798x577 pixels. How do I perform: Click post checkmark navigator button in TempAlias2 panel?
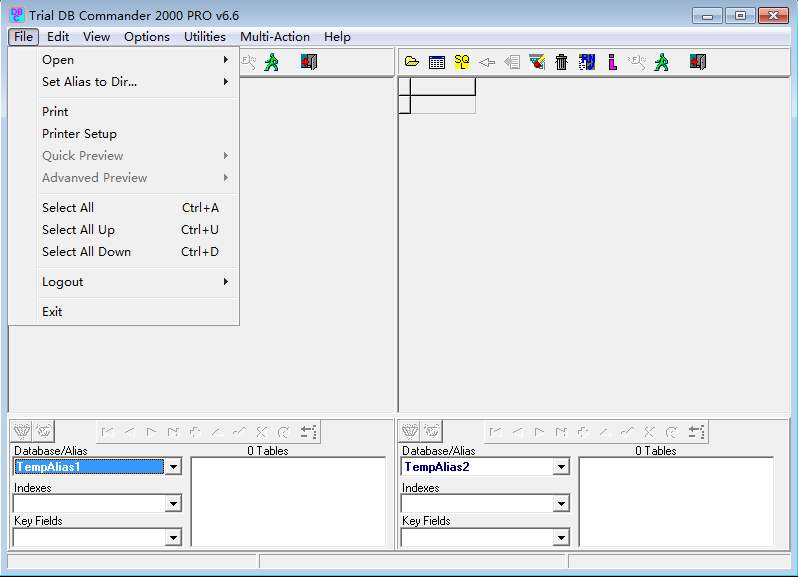pyautogui.click(x=627, y=432)
